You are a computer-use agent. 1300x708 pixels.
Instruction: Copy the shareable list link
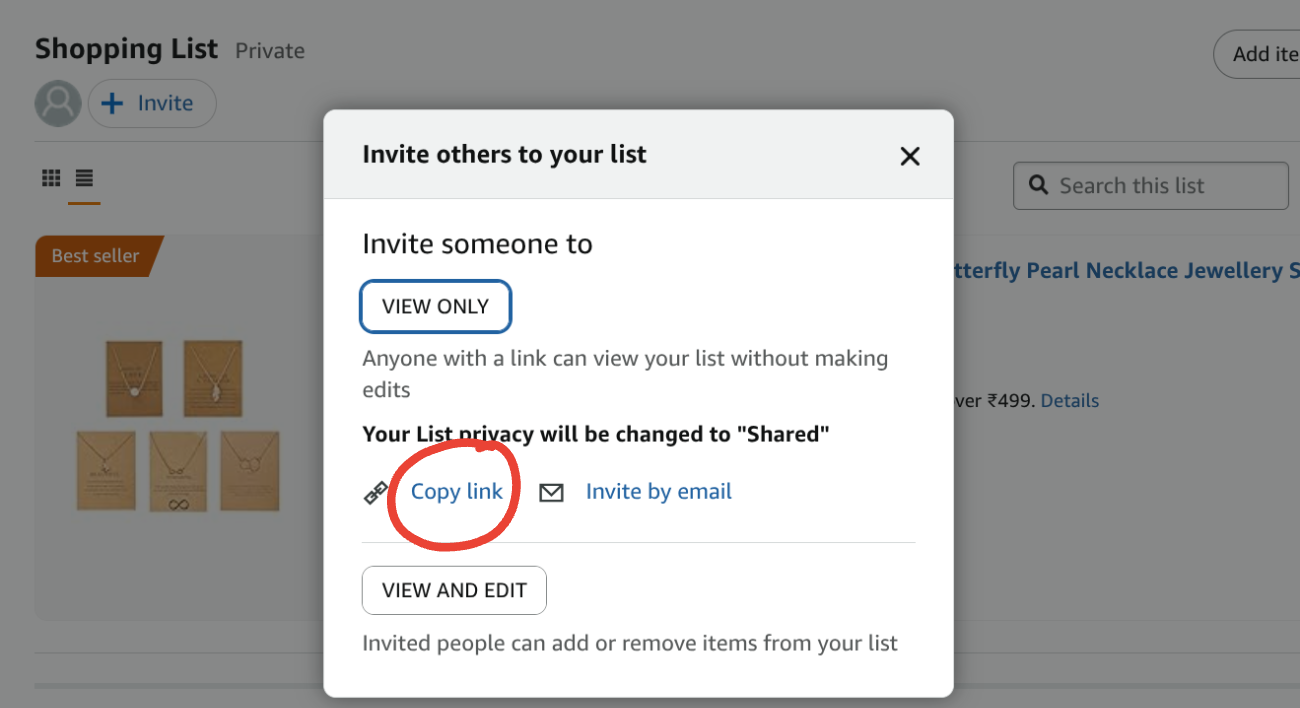(x=456, y=491)
